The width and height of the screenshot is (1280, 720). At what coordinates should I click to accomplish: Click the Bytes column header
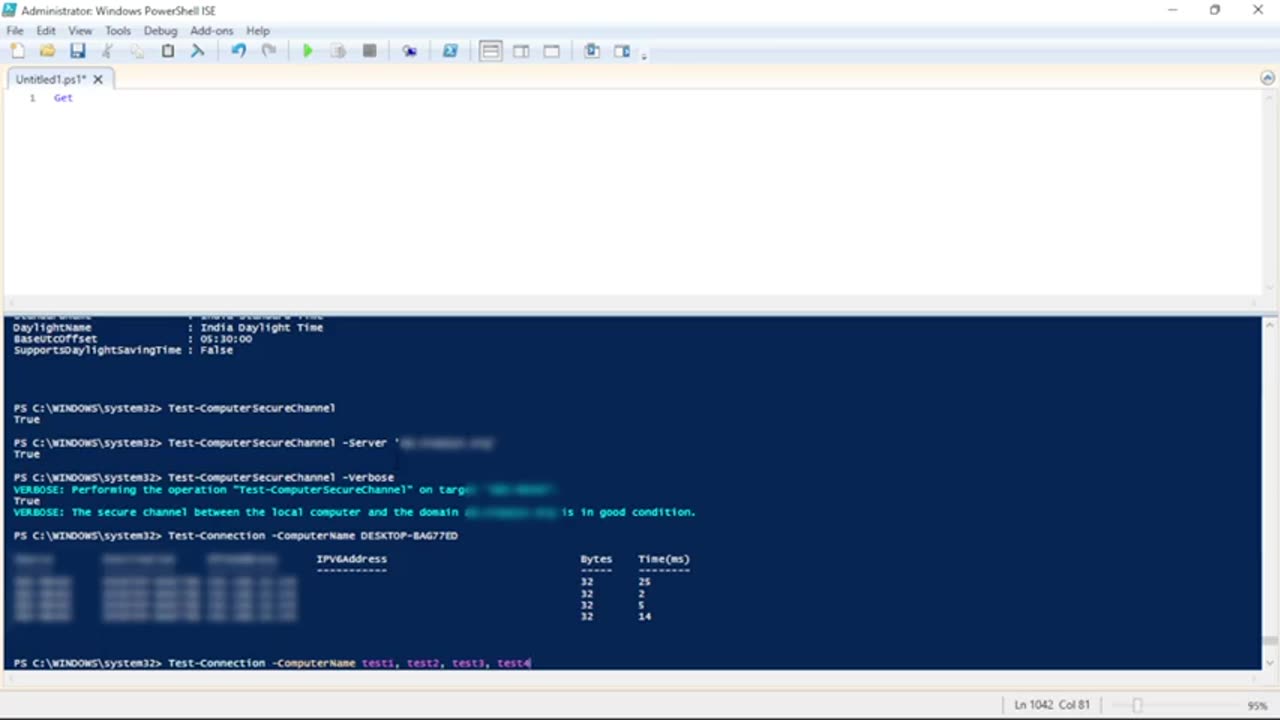tap(596, 559)
